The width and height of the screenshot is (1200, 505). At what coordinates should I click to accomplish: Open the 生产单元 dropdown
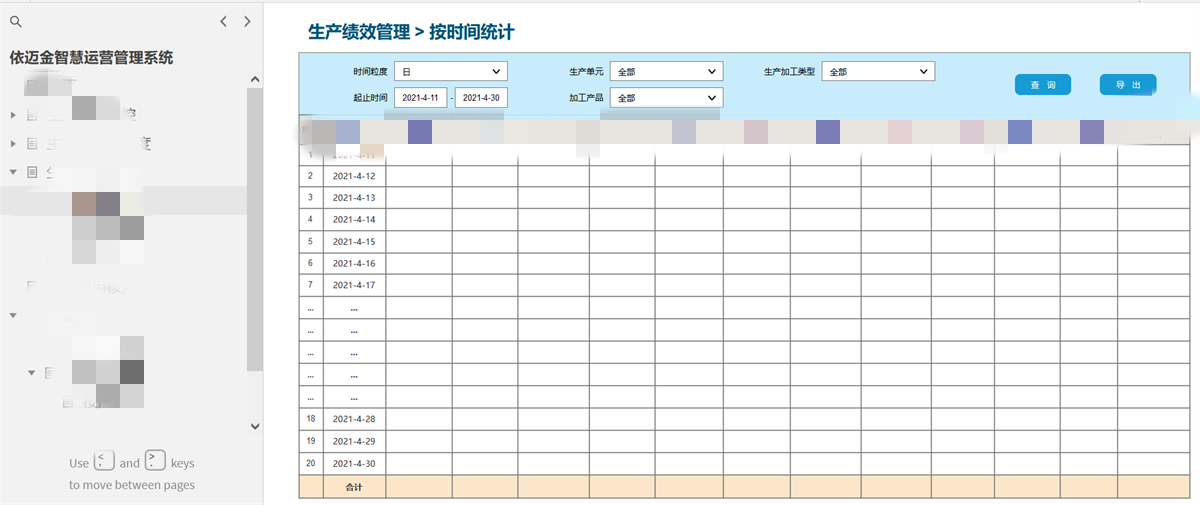(x=666, y=72)
